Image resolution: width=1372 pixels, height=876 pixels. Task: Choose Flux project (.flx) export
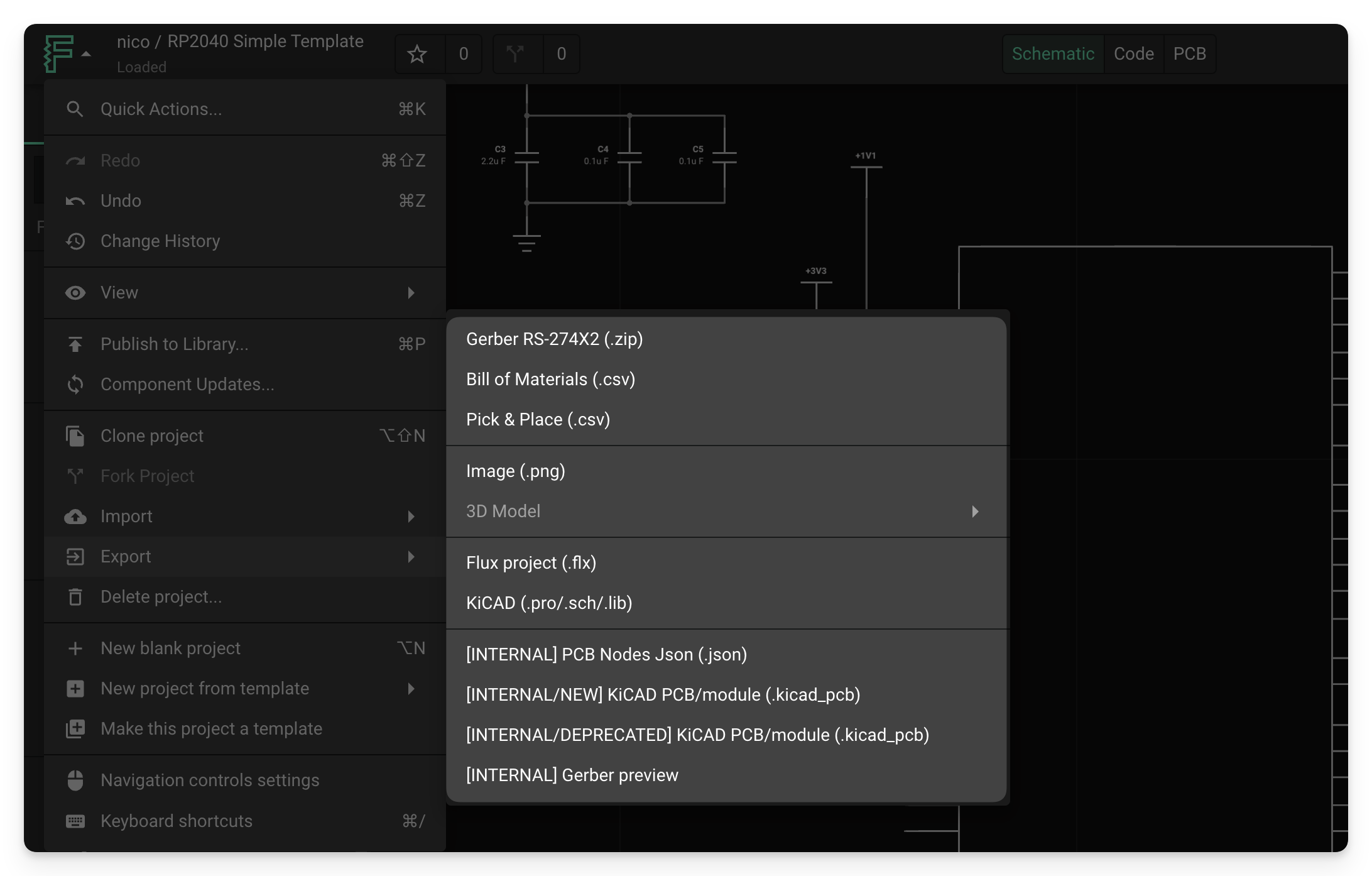[x=531, y=562]
